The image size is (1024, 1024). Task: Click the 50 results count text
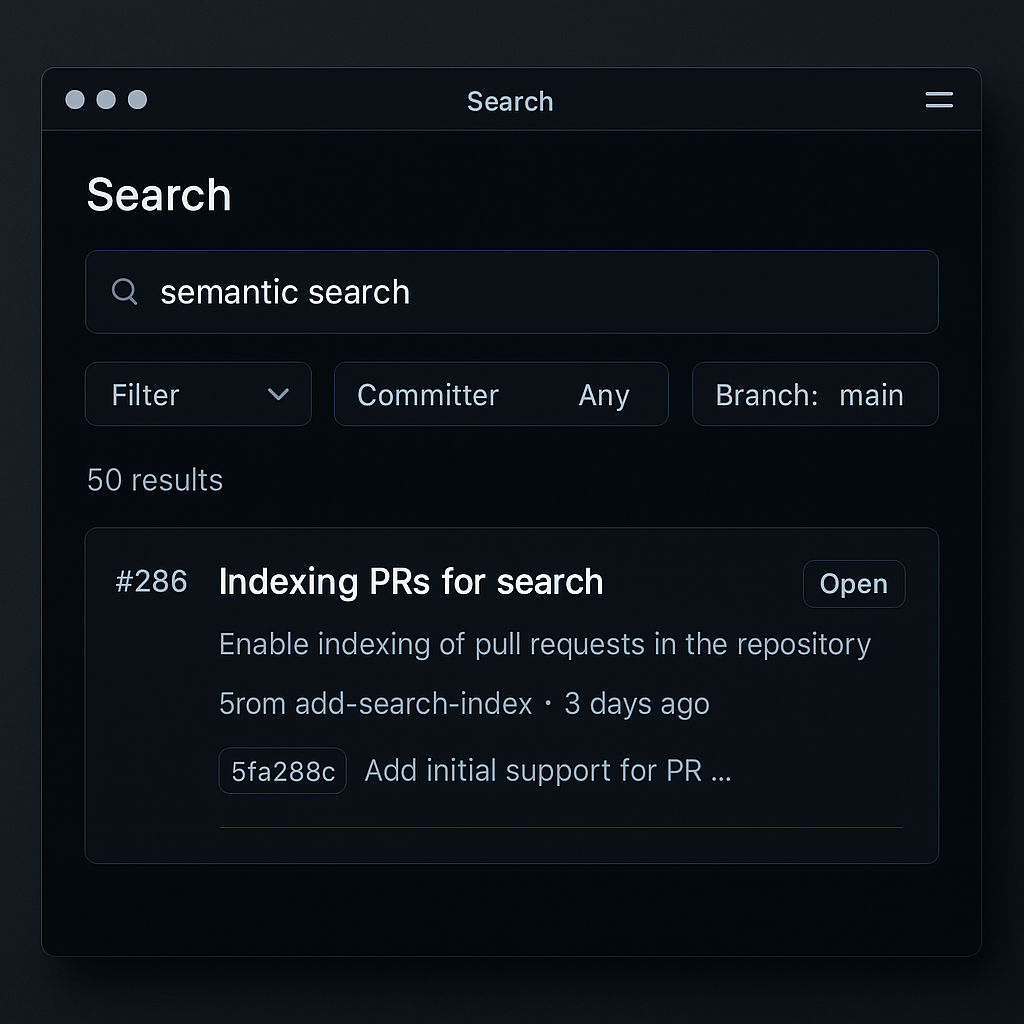pos(154,480)
